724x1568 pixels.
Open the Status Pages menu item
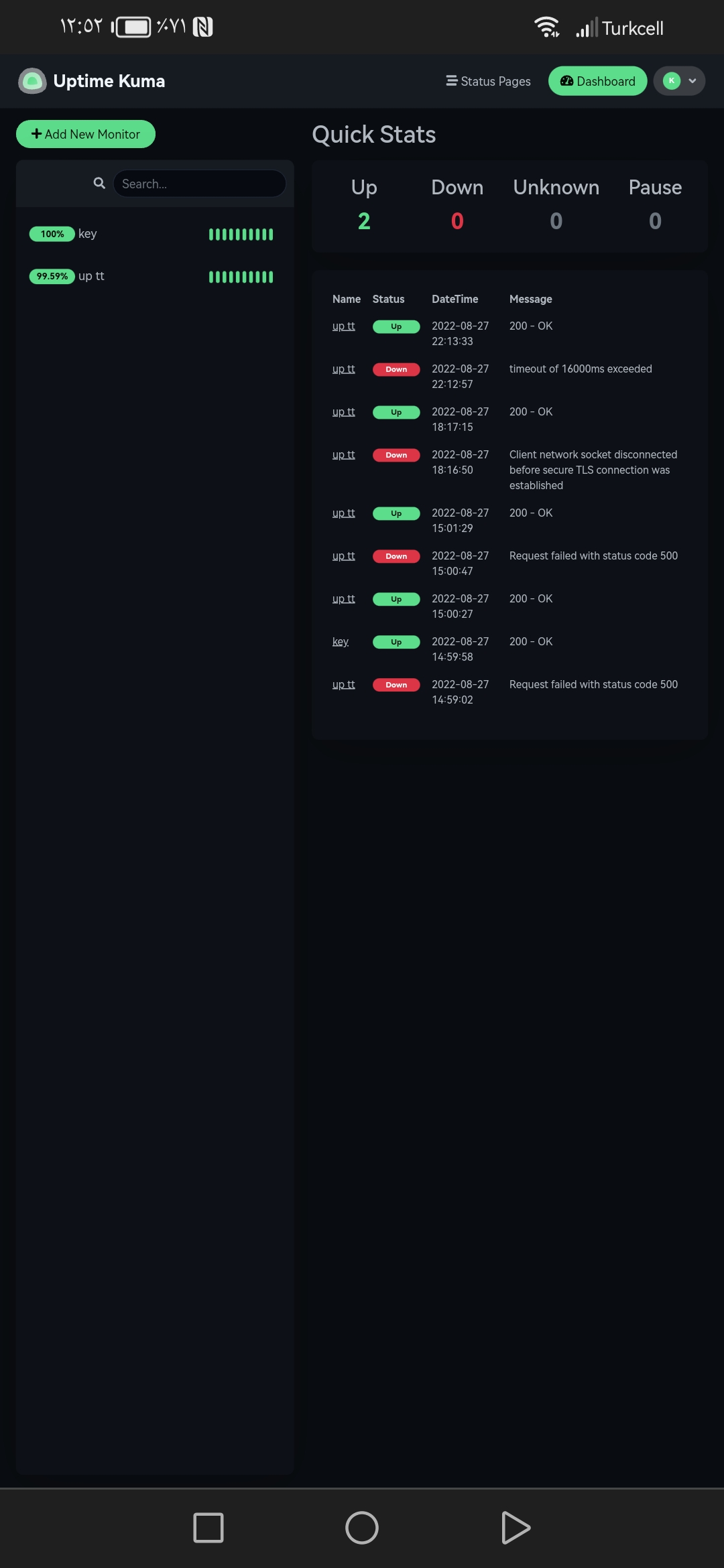495,80
